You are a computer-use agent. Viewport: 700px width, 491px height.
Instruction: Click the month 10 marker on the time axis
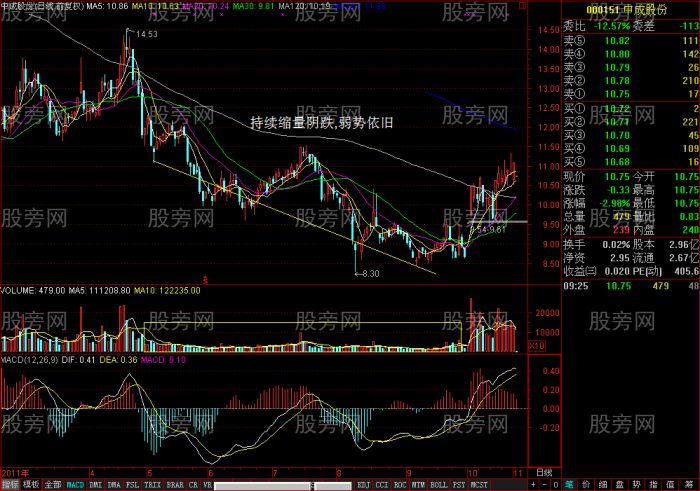coord(472,473)
